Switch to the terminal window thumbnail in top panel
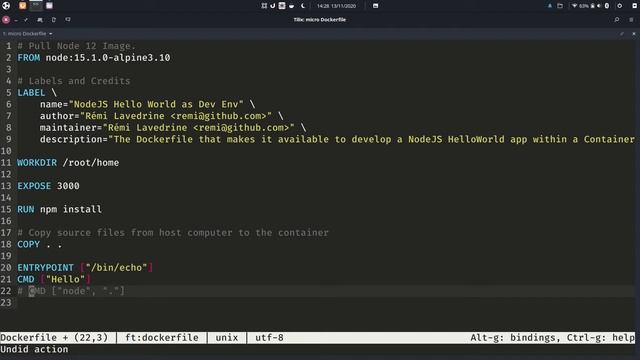Screen dimensions: 640x360 [x=36, y=5]
